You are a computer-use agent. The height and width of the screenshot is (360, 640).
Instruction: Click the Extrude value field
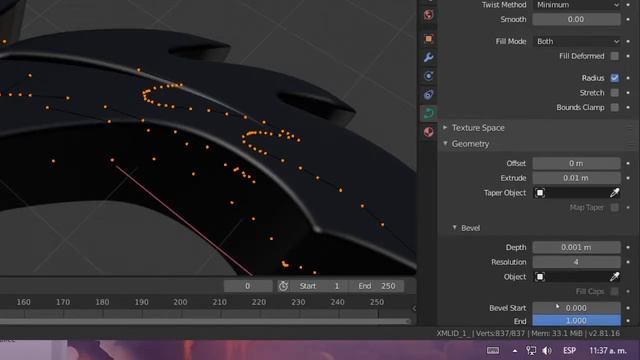click(x=576, y=178)
